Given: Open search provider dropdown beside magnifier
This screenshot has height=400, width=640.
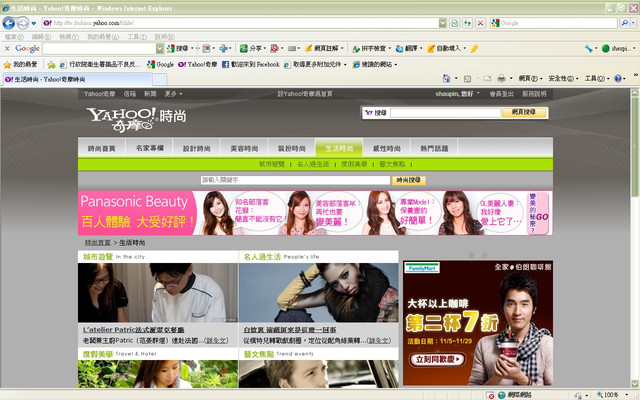Looking at the screenshot, I should point(633,23).
